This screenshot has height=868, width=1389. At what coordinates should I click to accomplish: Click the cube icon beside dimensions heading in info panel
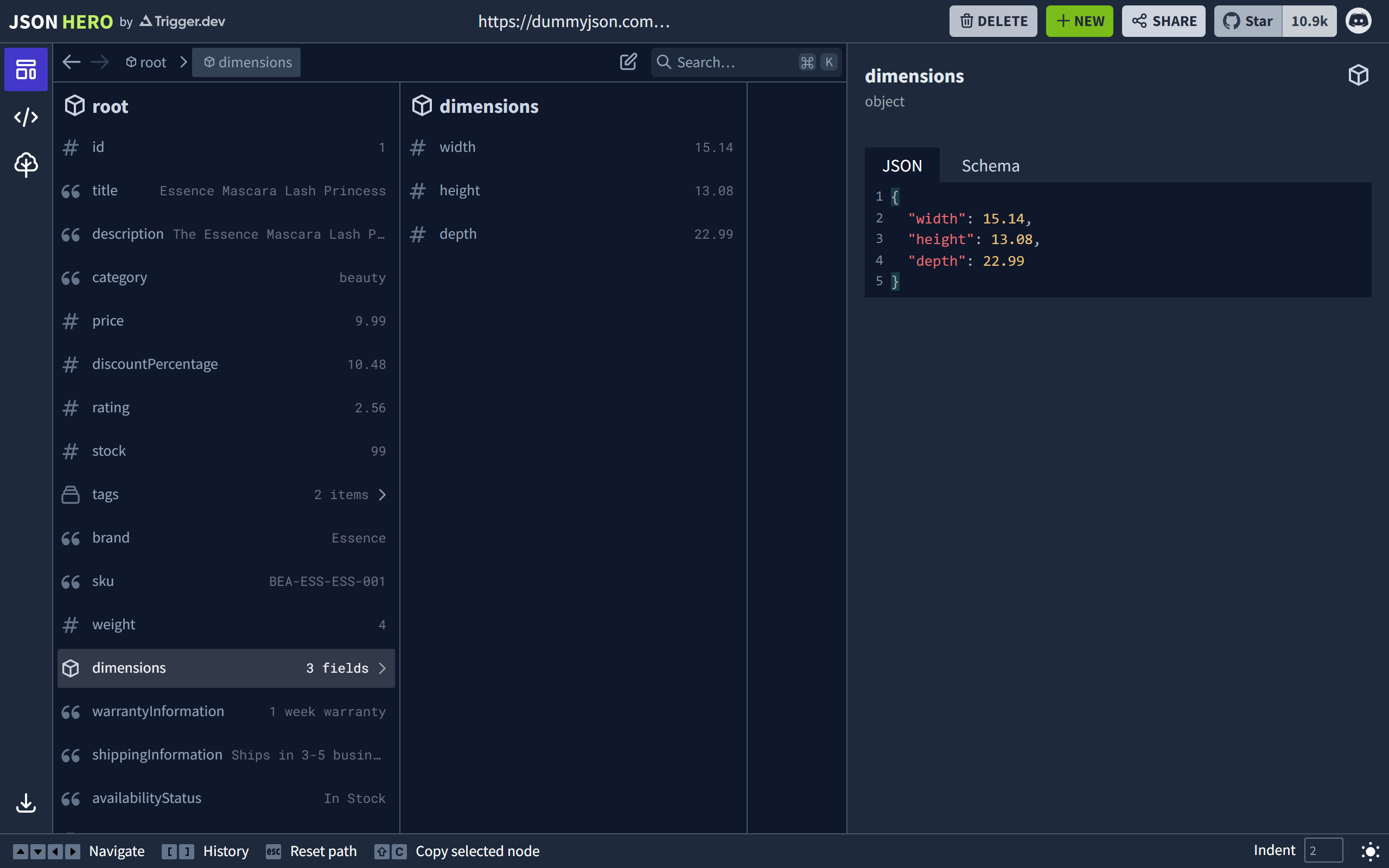[x=1358, y=75]
